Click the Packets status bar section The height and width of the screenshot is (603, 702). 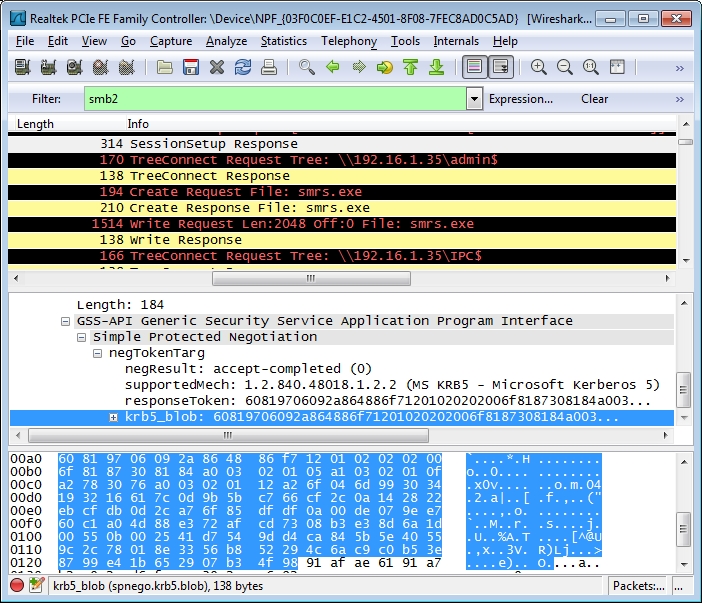(638, 586)
